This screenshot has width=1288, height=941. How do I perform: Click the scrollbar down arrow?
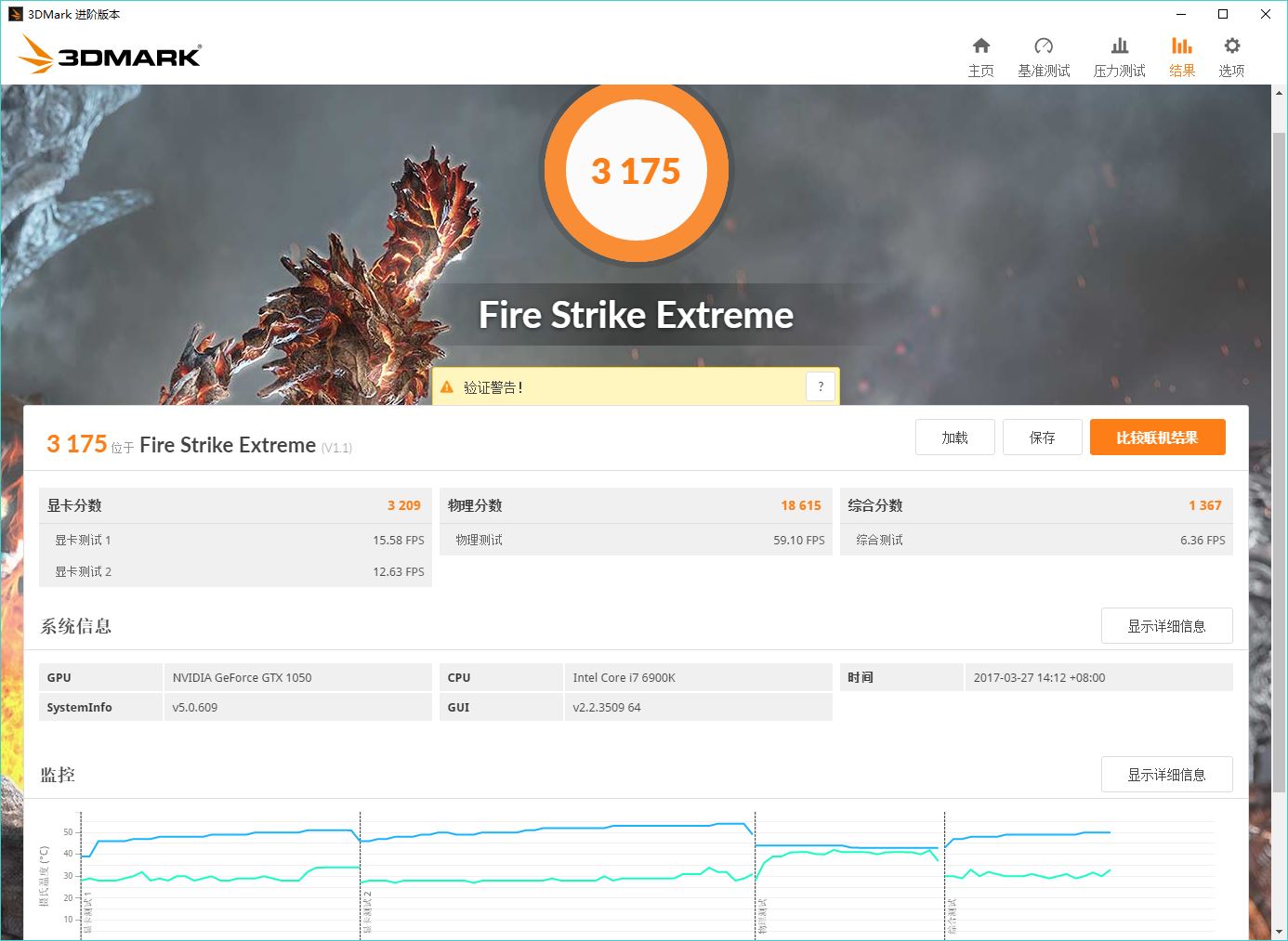click(1280, 932)
